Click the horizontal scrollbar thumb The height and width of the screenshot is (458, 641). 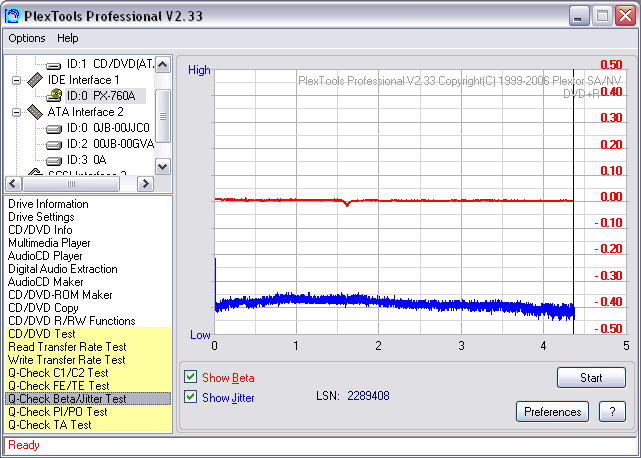tap(71, 184)
